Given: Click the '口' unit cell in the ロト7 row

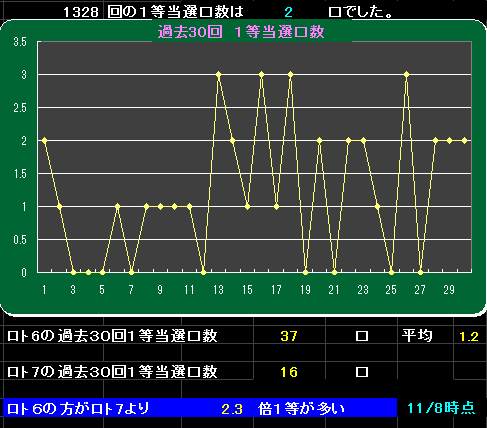Looking at the screenshot, I should click(362, 372).
